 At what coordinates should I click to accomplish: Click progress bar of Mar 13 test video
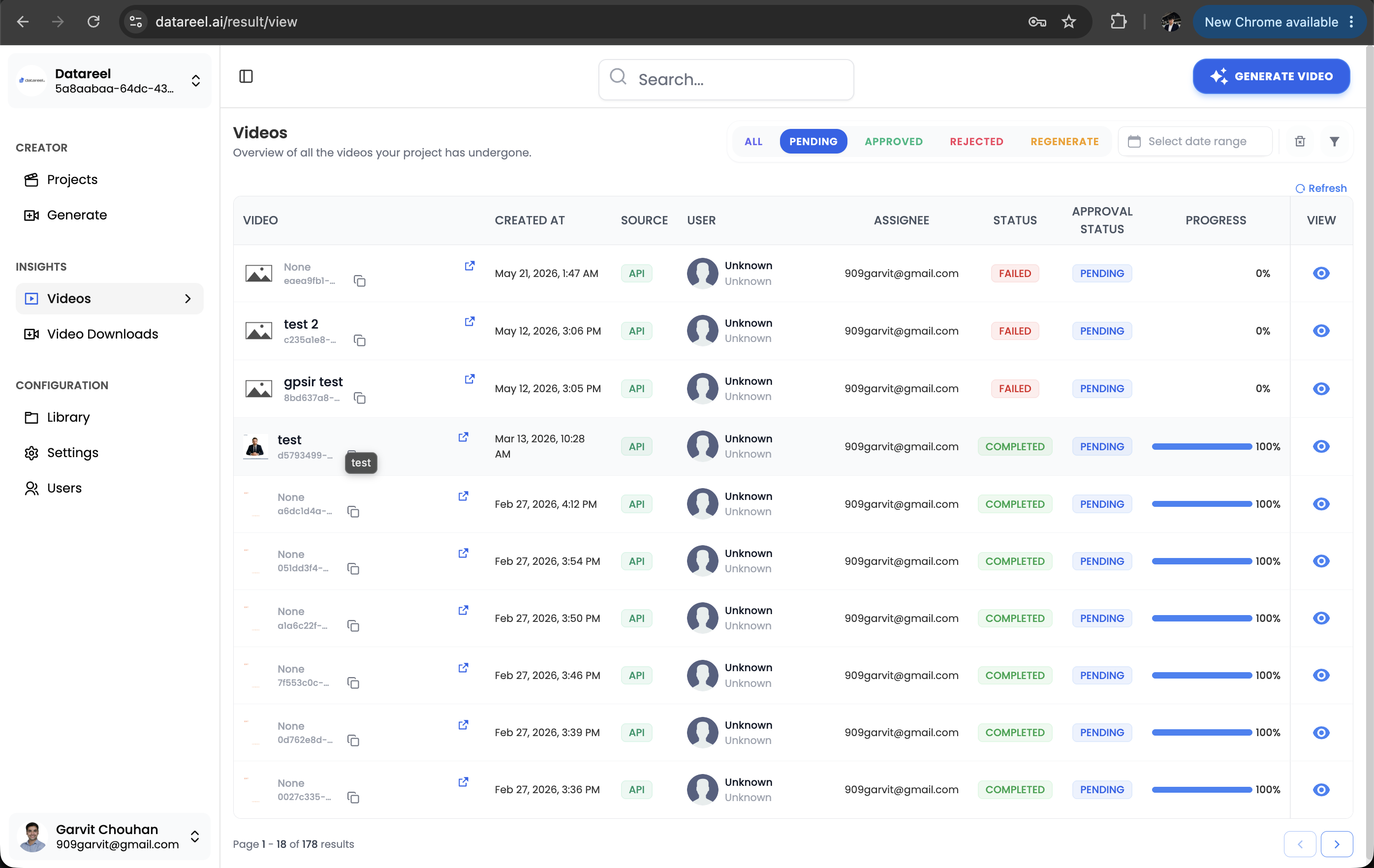[x=1201, y=446]
